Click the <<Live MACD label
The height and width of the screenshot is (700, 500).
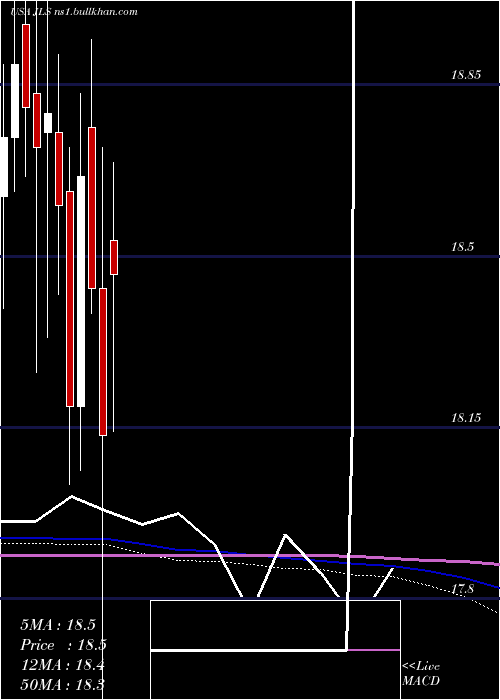pyautogui.click(x=421, y=674)
